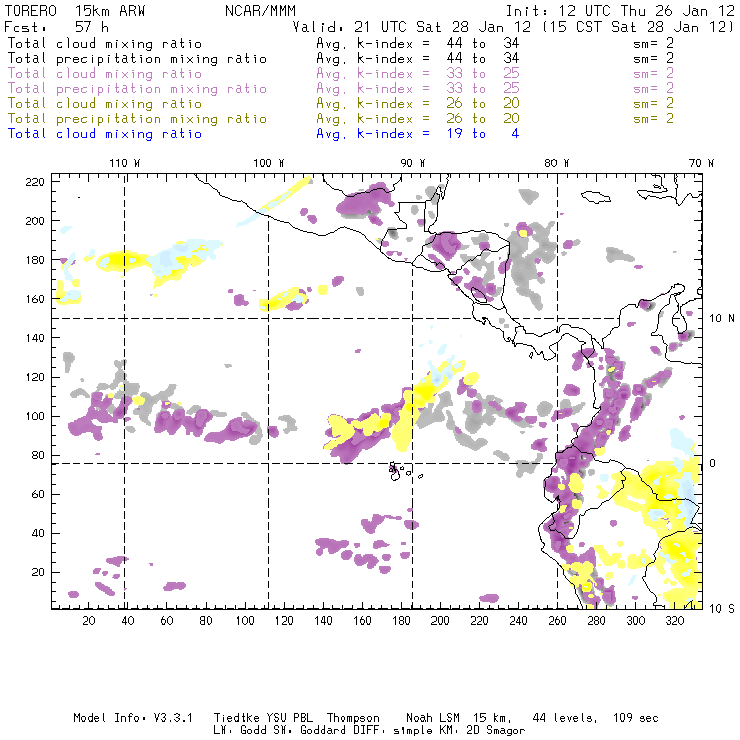Image resolution: width=740 pixels, height=740 pixels.
Task: Click "220" on the vertical axis
Action: (35, 182)
